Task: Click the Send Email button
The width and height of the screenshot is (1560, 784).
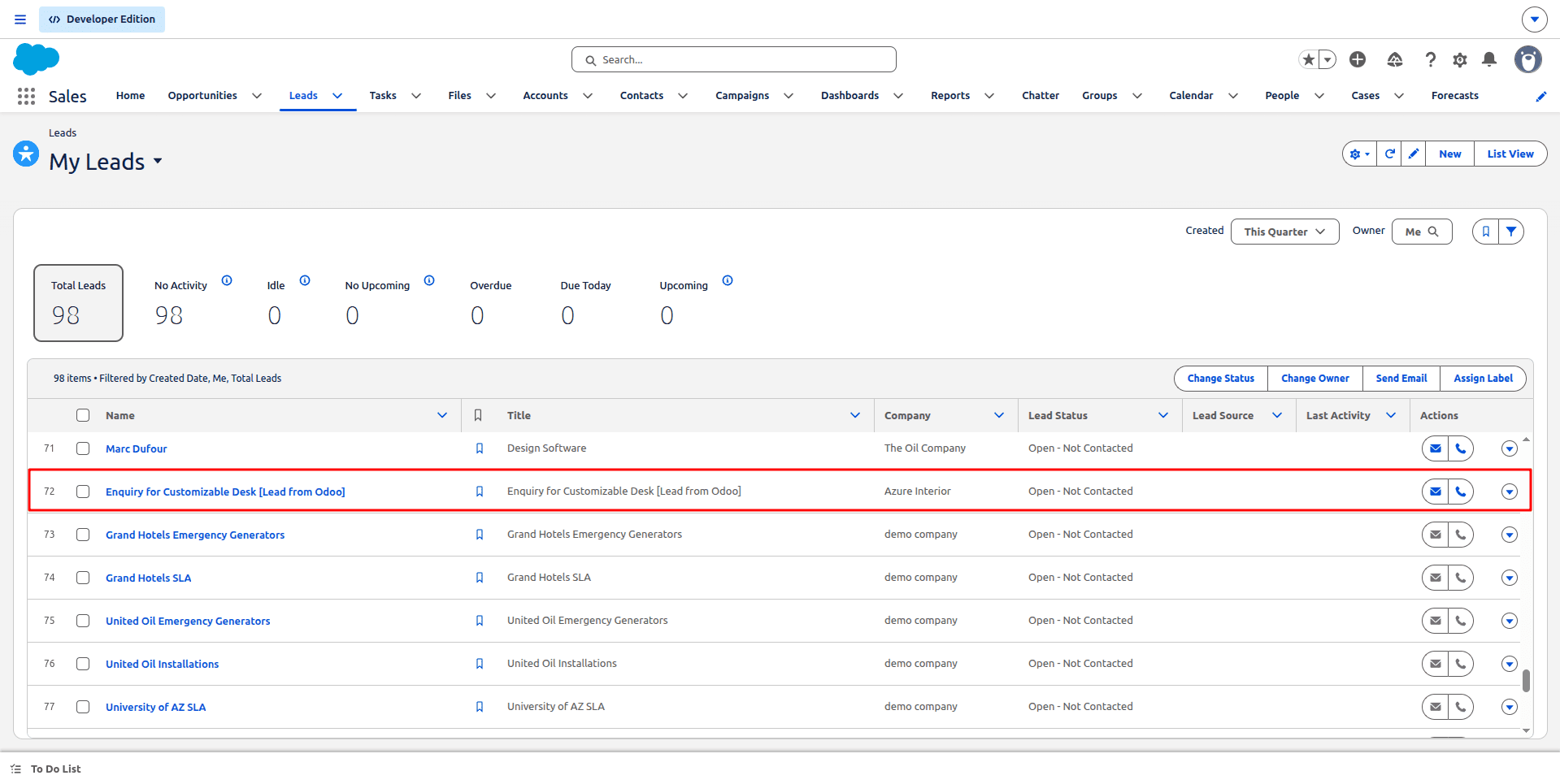Action: [x=1401, y=379]
